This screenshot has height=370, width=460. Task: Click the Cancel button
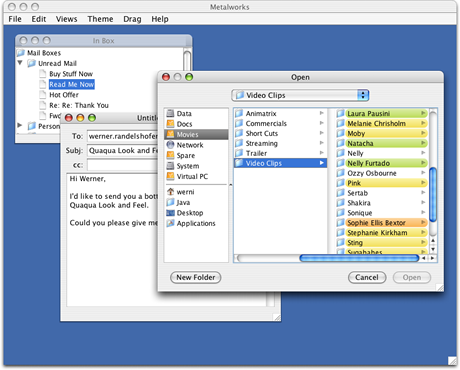coord(367,277)
